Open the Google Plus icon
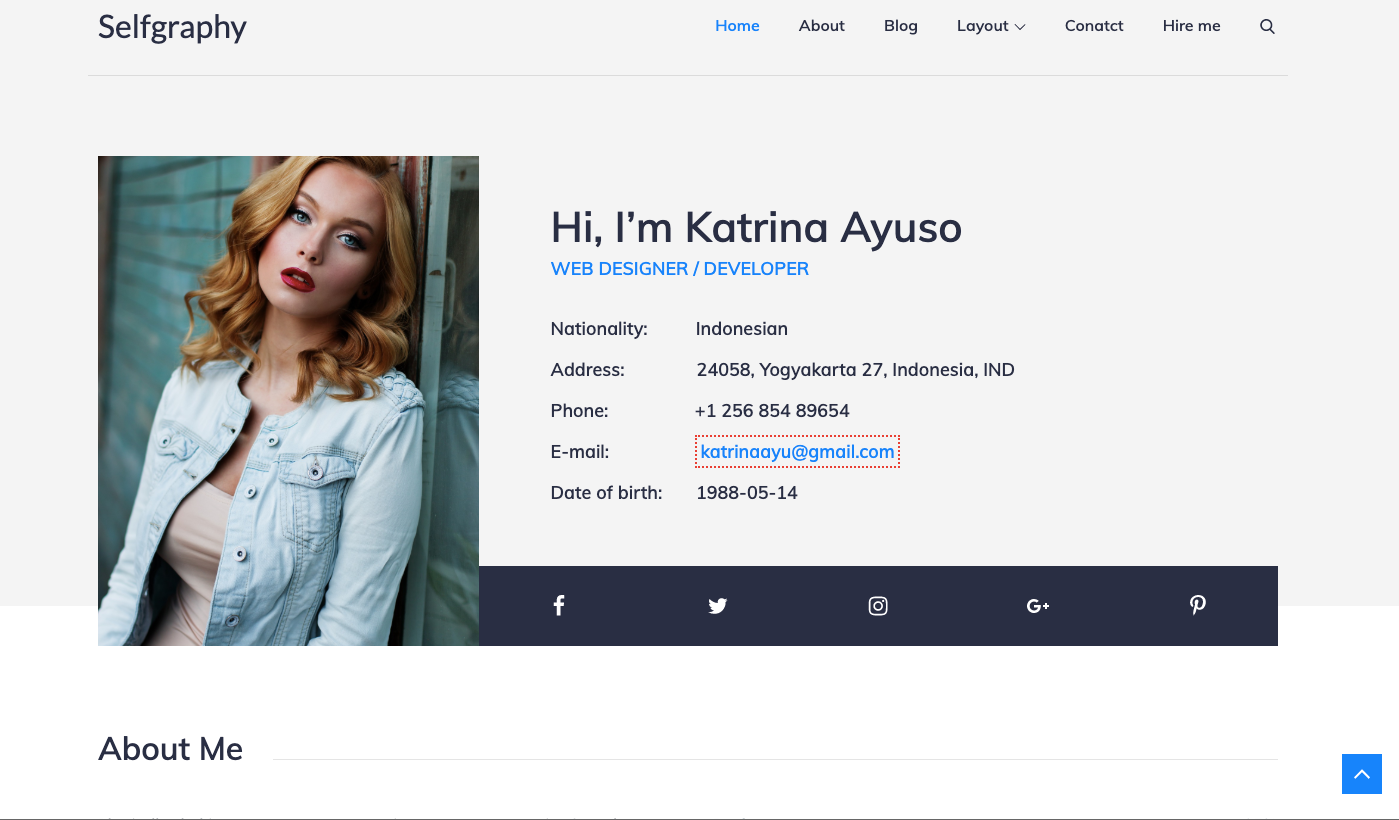This screenshot has height=820, width=1399. click(x=1037, y=606)
